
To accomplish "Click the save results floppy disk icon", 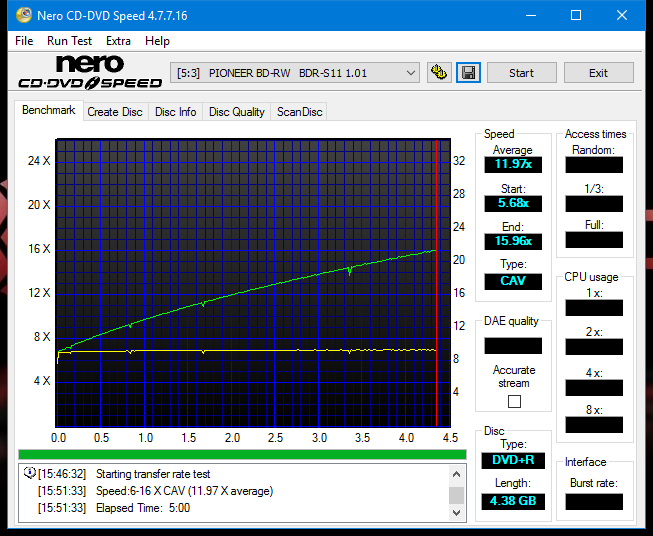I will coord(468,73).
